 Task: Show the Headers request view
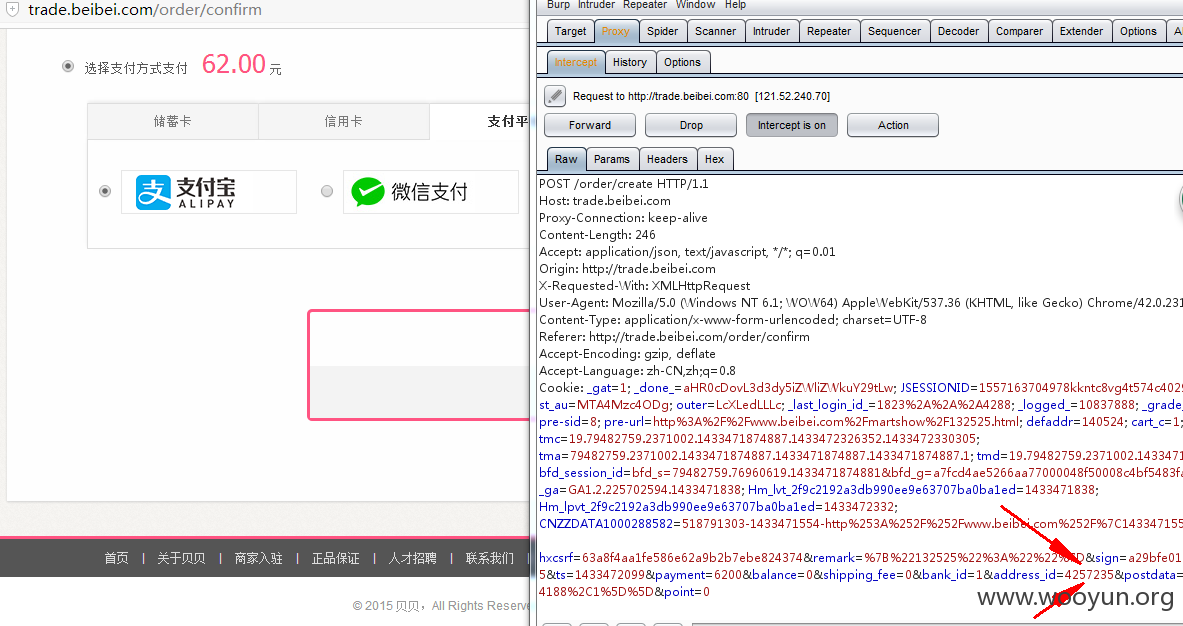point(667,159)
